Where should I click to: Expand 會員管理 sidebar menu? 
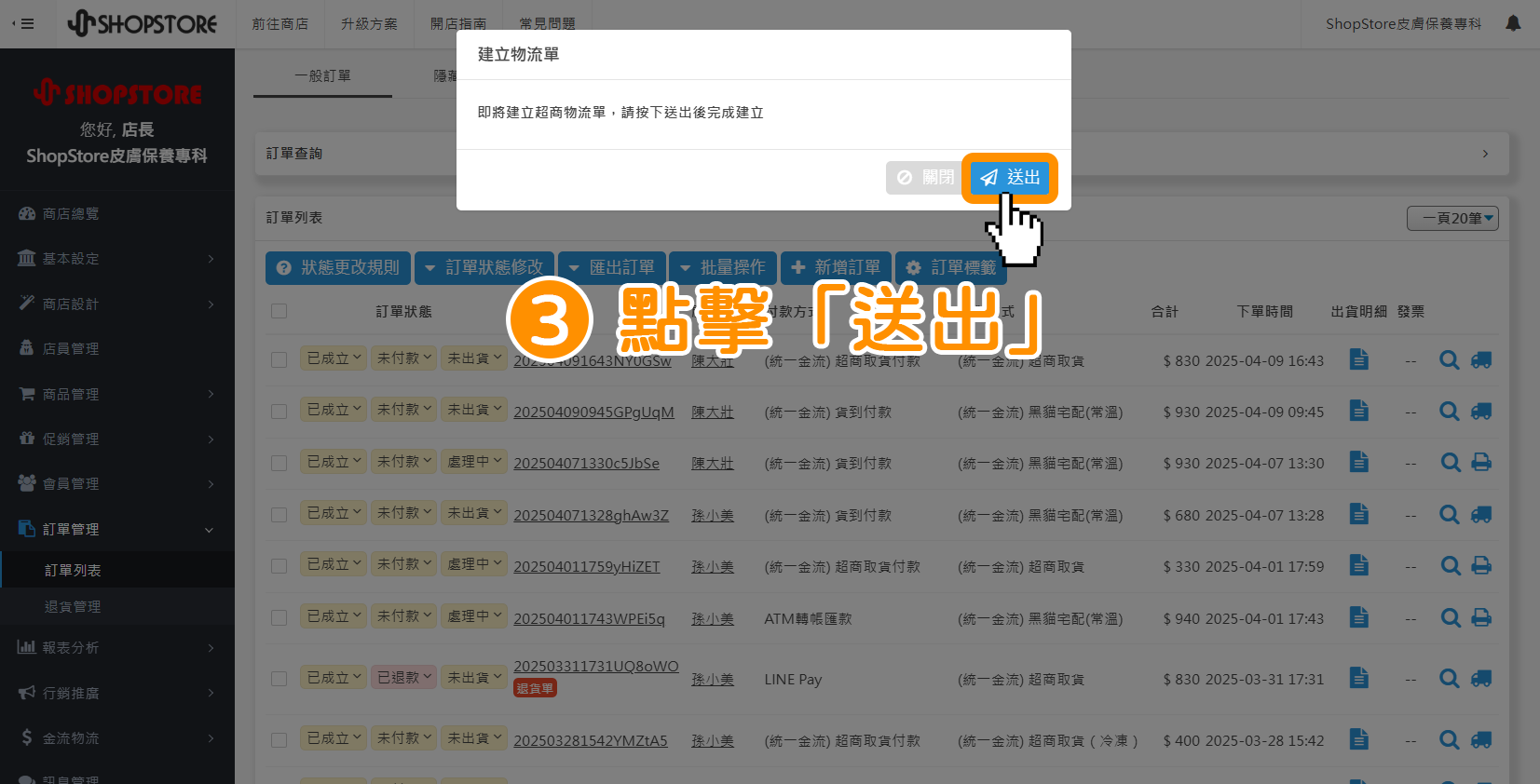pyautogui.click(x=117, y=484)
